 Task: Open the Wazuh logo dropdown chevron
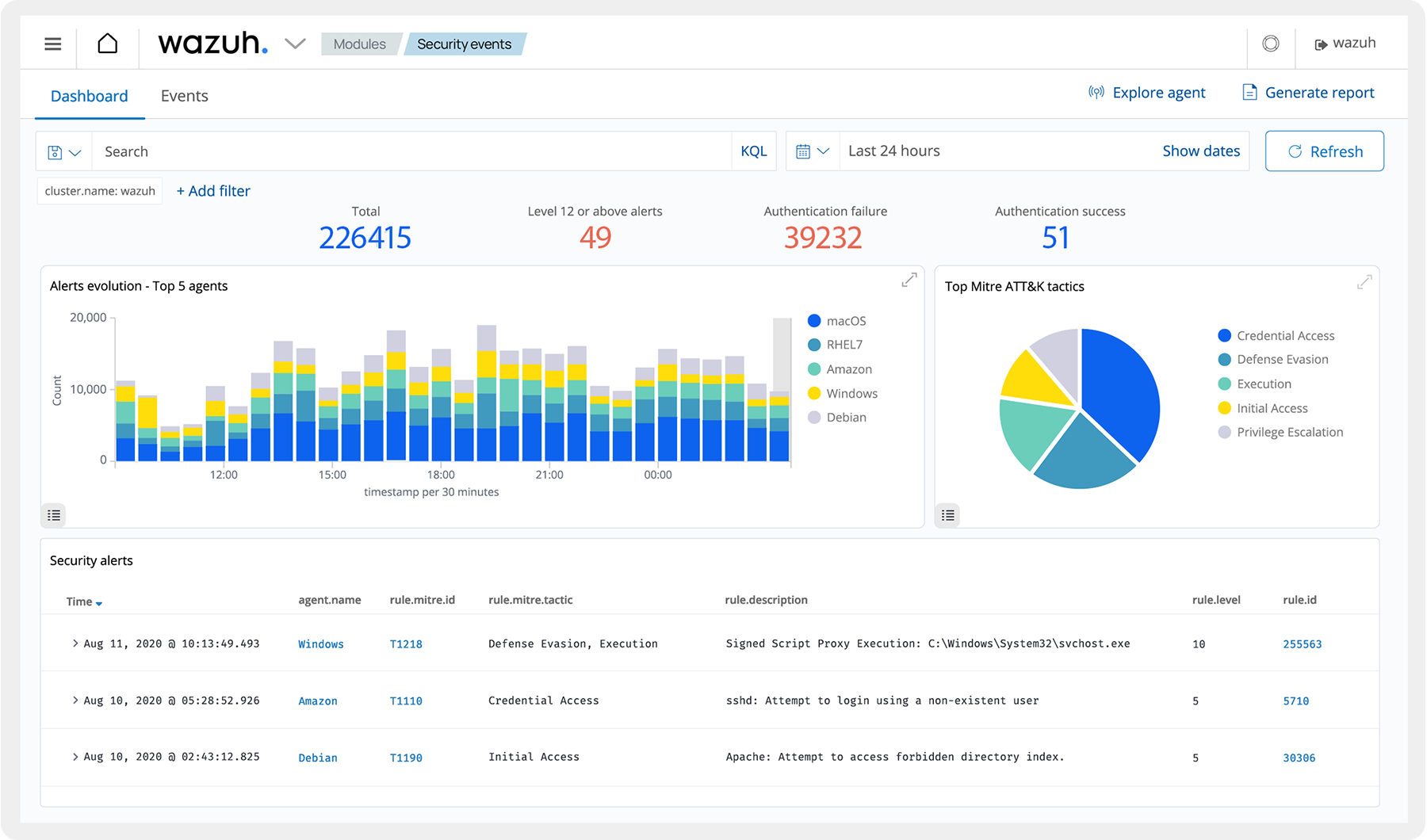point(294,44)
